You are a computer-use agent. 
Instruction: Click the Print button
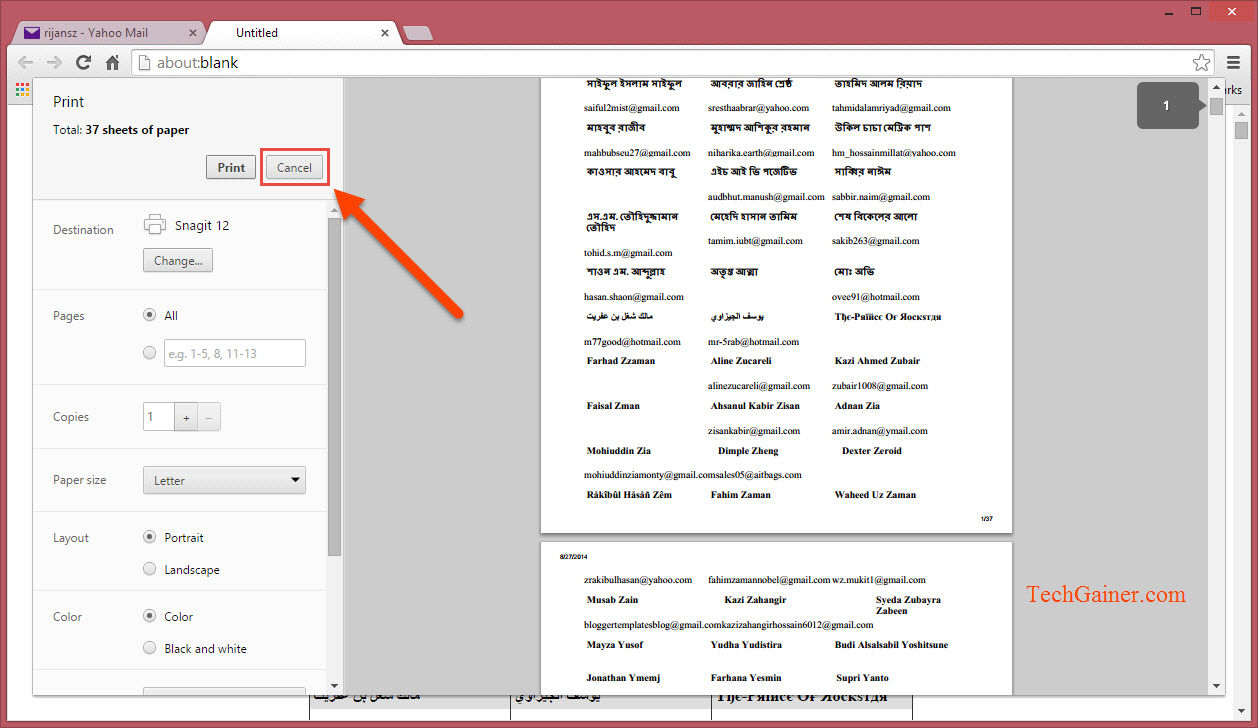click(230, 167)
